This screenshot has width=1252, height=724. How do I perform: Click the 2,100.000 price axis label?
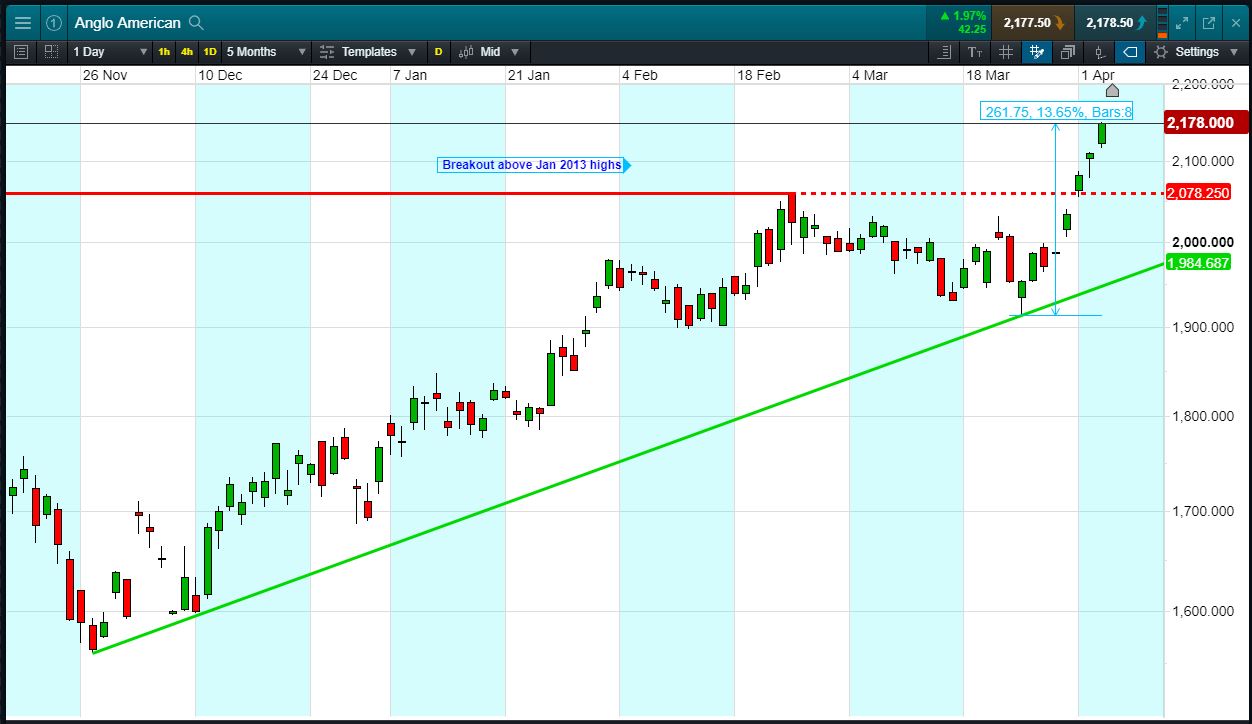(1203, 161)
